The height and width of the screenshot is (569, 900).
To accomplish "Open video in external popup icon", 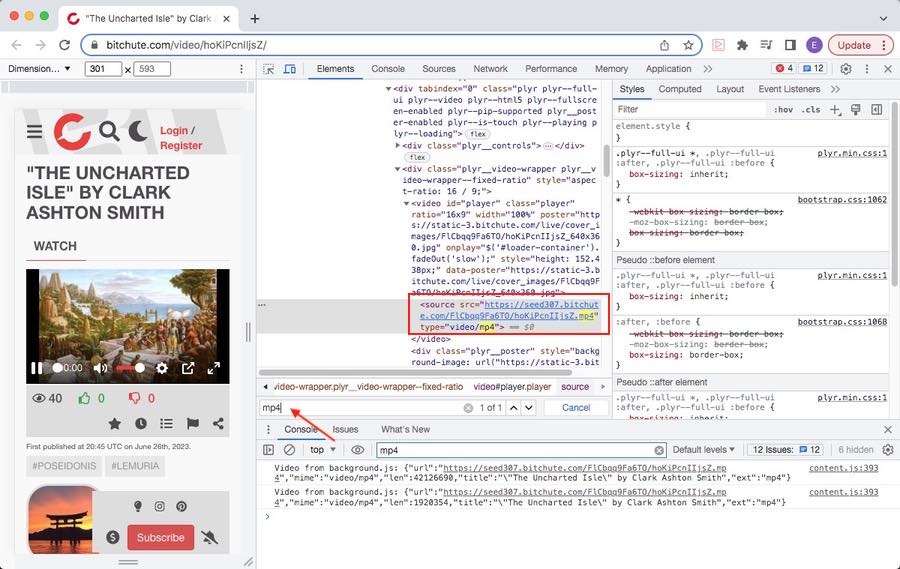I will (x=188, y=368).
